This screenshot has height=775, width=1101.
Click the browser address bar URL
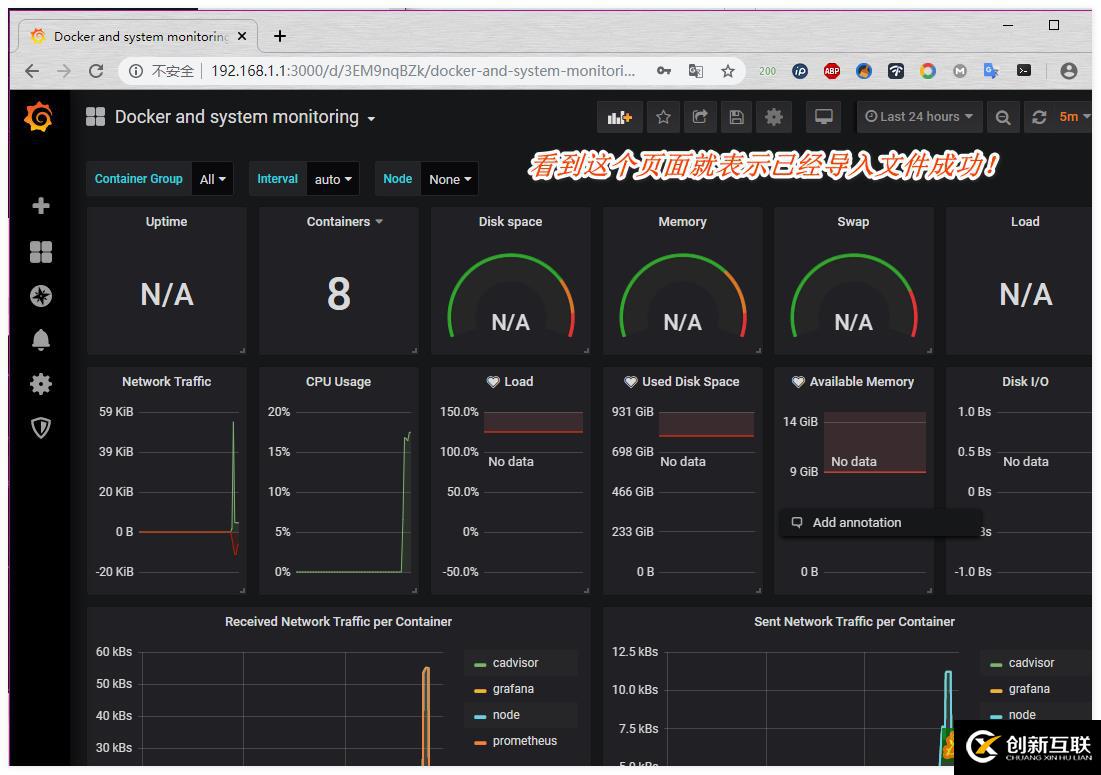423,71
